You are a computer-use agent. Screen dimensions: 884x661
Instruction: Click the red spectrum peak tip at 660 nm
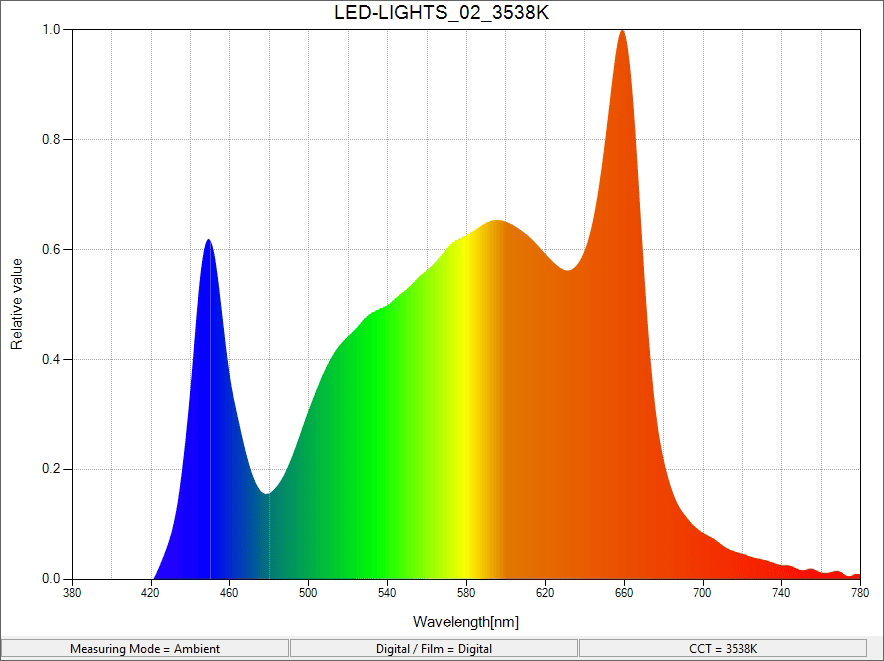point(622,31)
